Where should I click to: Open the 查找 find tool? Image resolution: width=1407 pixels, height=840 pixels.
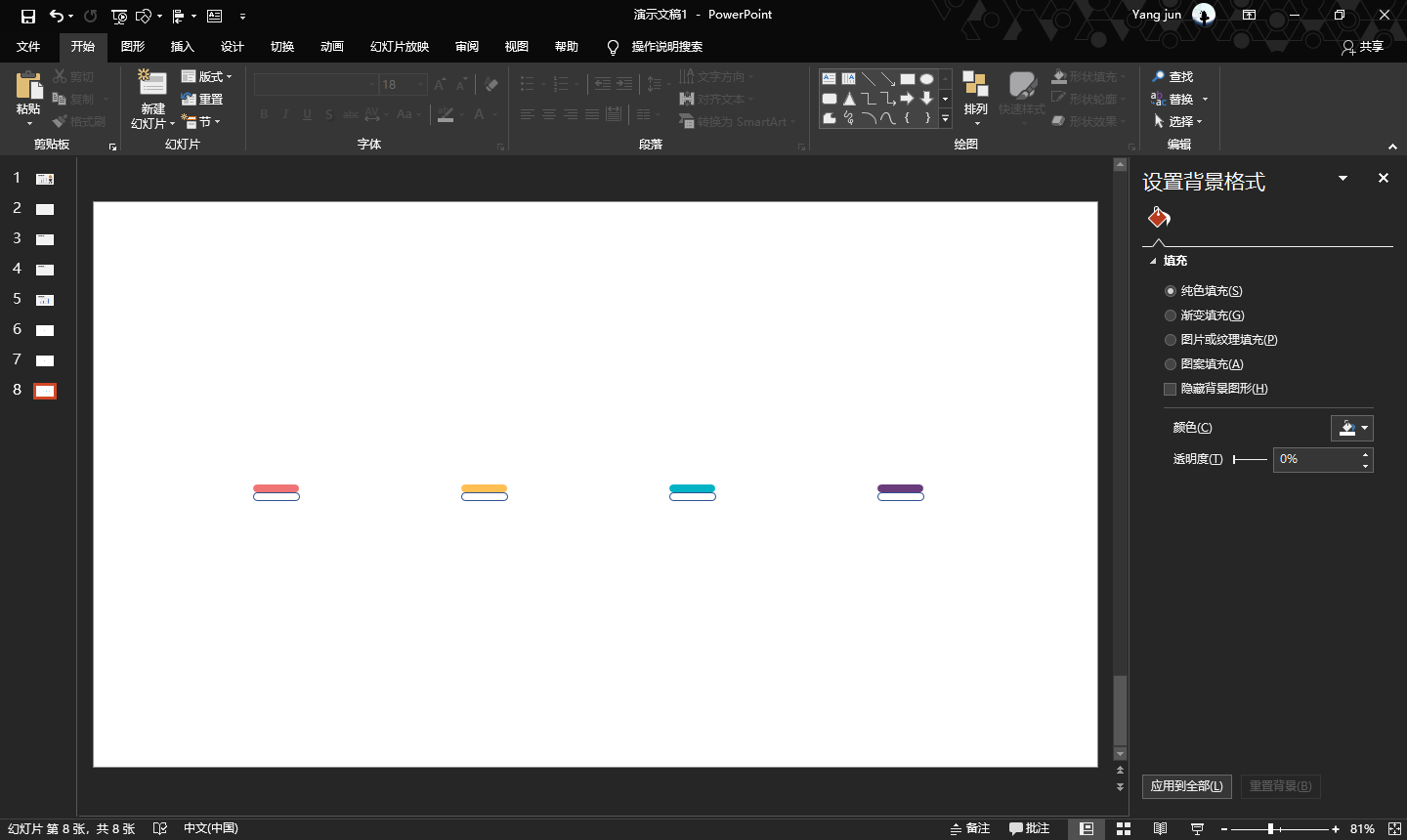1172,76
